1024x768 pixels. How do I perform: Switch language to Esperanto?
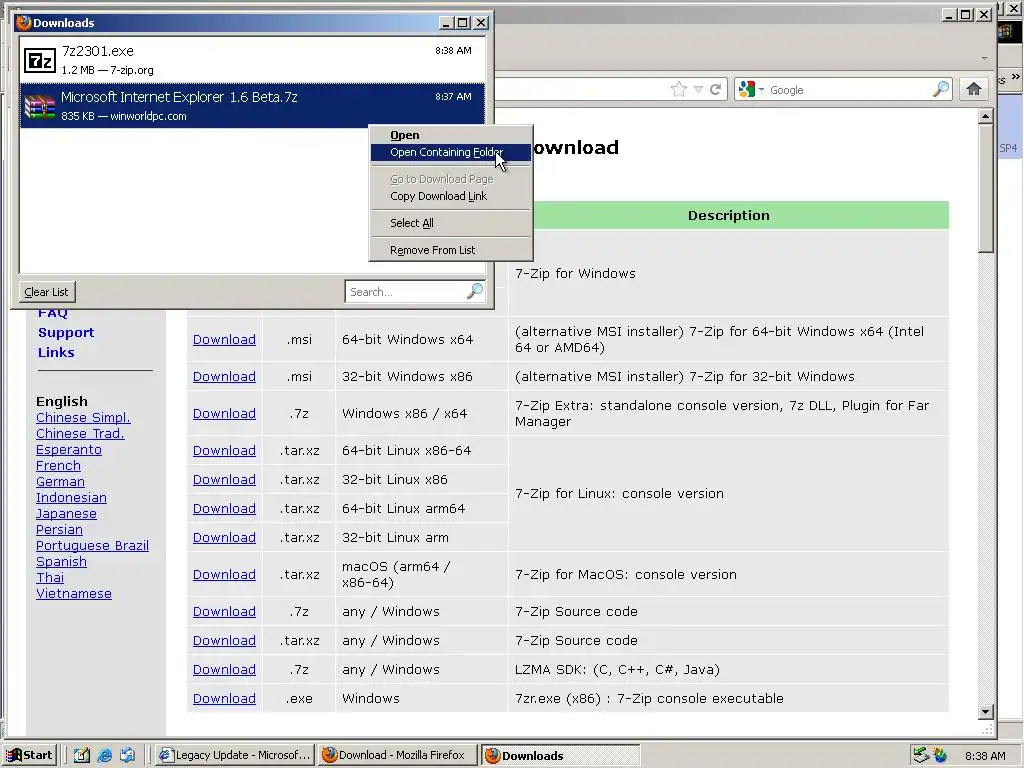(x=69, y=449)
